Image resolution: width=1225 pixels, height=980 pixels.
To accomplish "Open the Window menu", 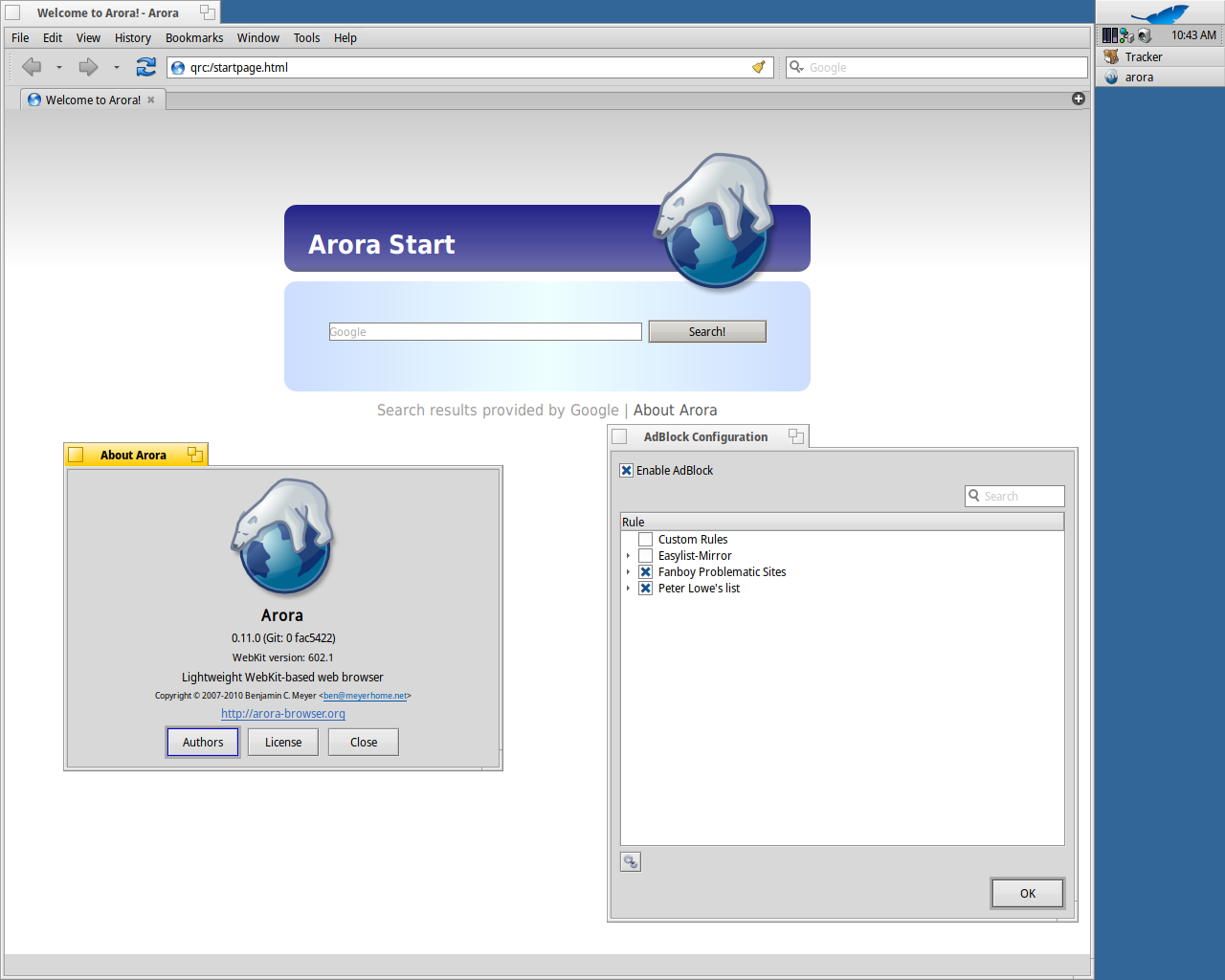I will pyautogui.click(x=258, y=38).
